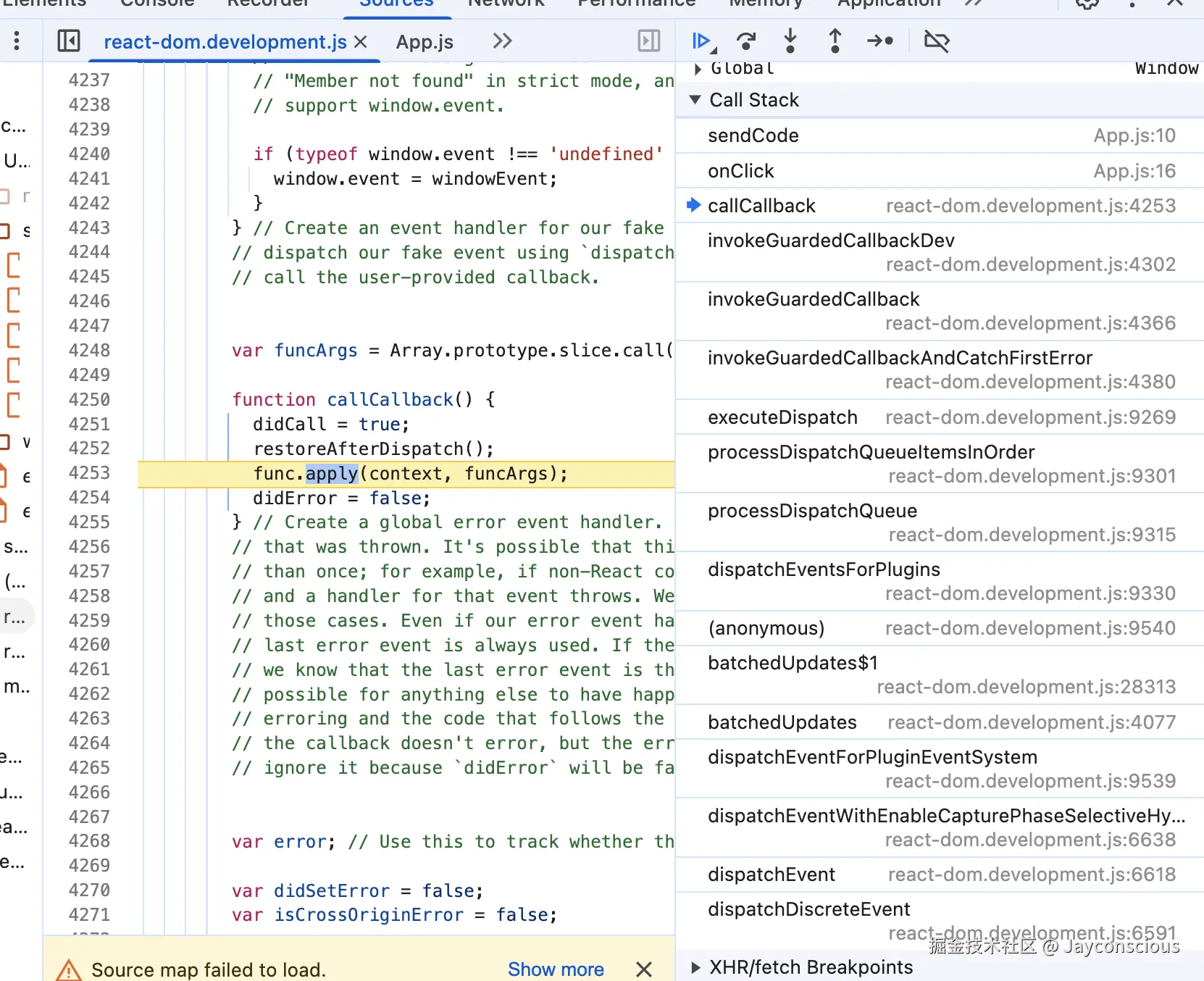The width and height of the screenshot is (1204, 981).
Task: Select the batchedUpdates$1 stack frame
Action: (x=940, y=675)
